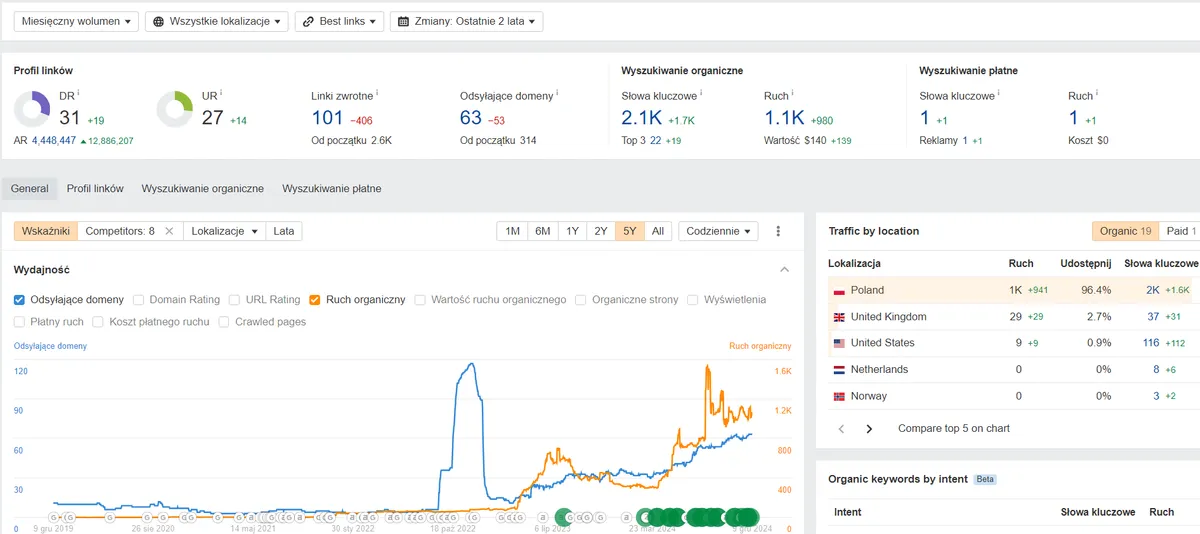Select the Competitors: 8 button
Image resolution: width=1200 pixels, height=534 pixels.
(119, 231)
